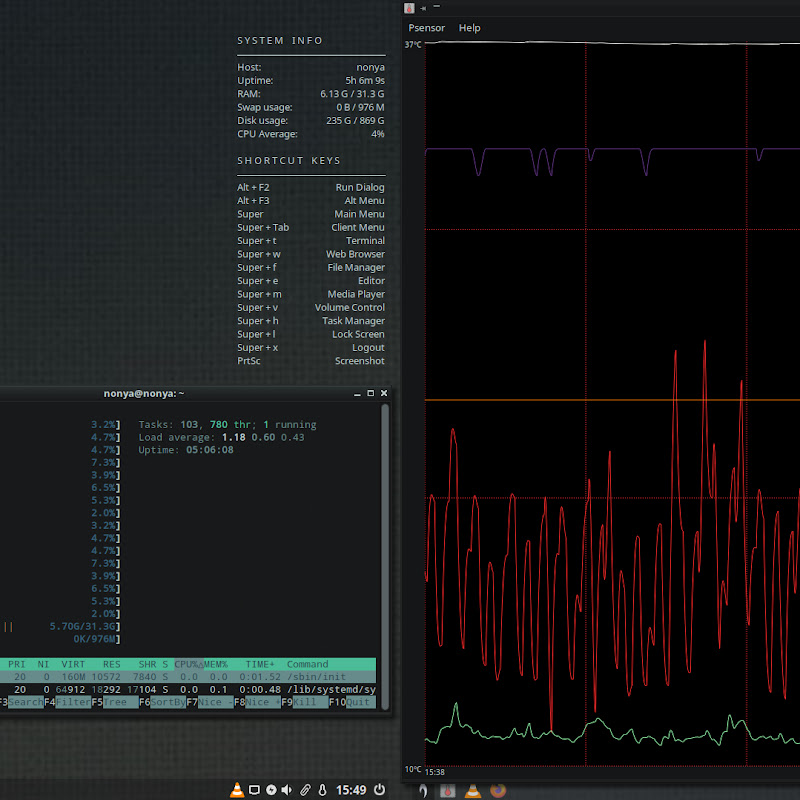The width and height of the screenshot is (800, 800).
Task: Open VLC from the right taskbar
Action: tap(473, 791)
